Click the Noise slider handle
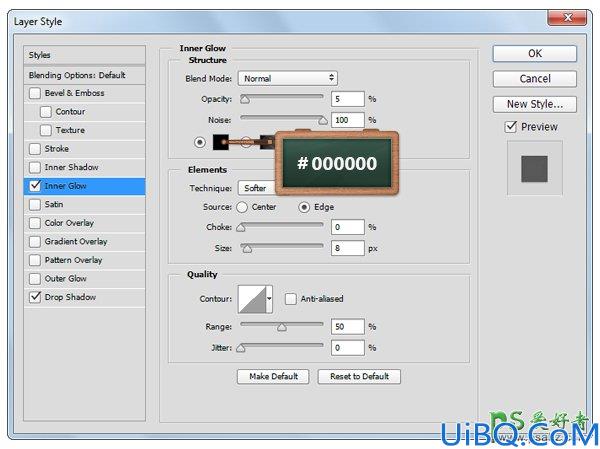This screenshot has width=600, height=449. pyautogui.click(x=323, y=121)
